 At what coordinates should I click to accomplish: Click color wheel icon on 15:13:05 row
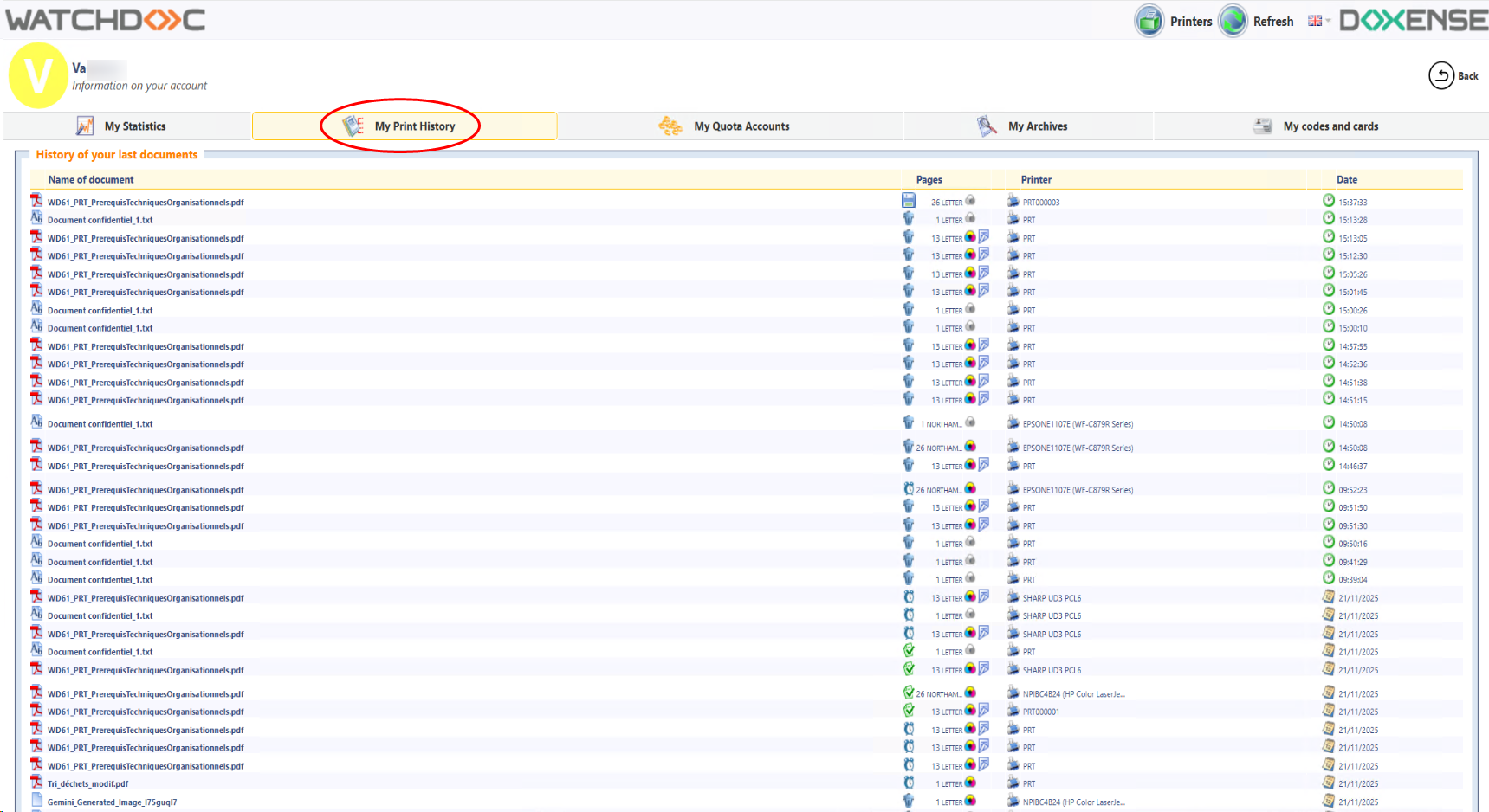[x=970, y=237]
